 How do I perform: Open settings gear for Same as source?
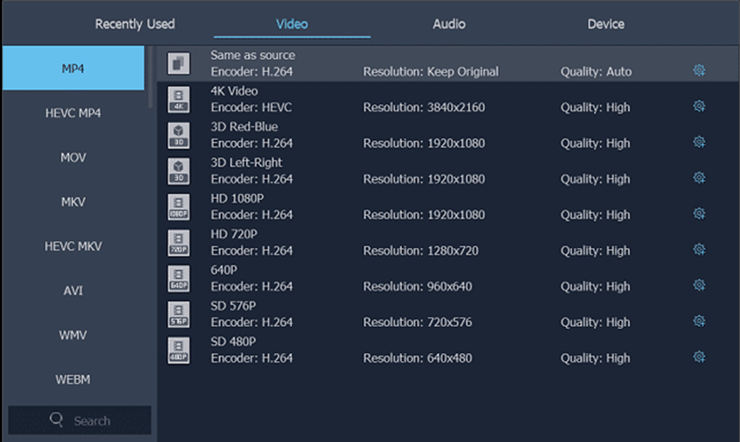pos(699,70)
